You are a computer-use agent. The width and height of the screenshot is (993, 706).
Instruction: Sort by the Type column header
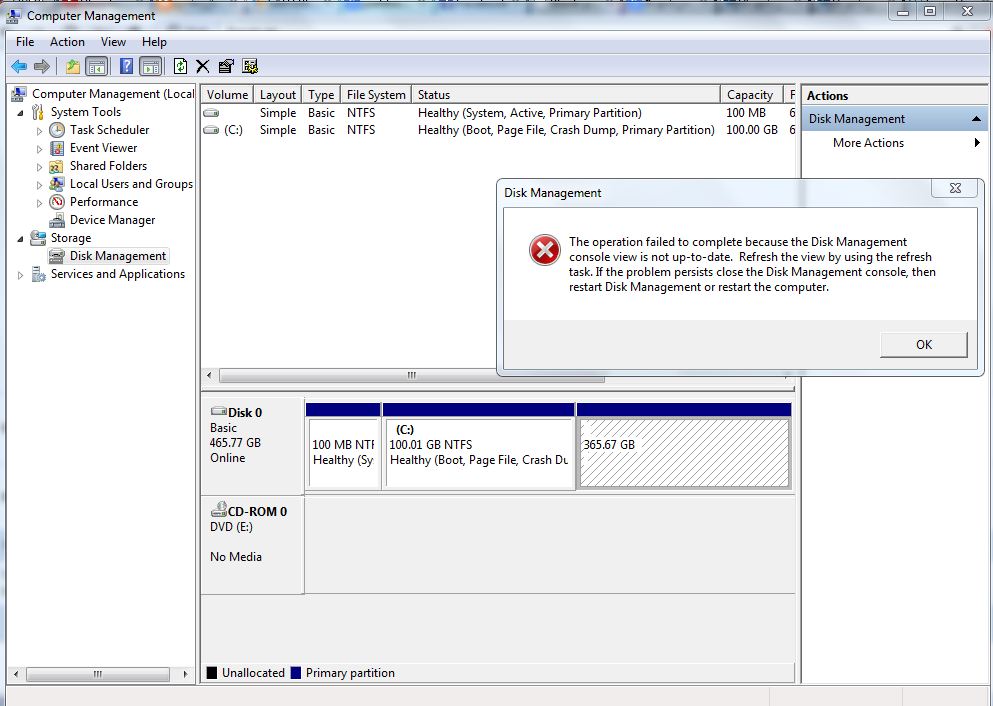(321, 94)
